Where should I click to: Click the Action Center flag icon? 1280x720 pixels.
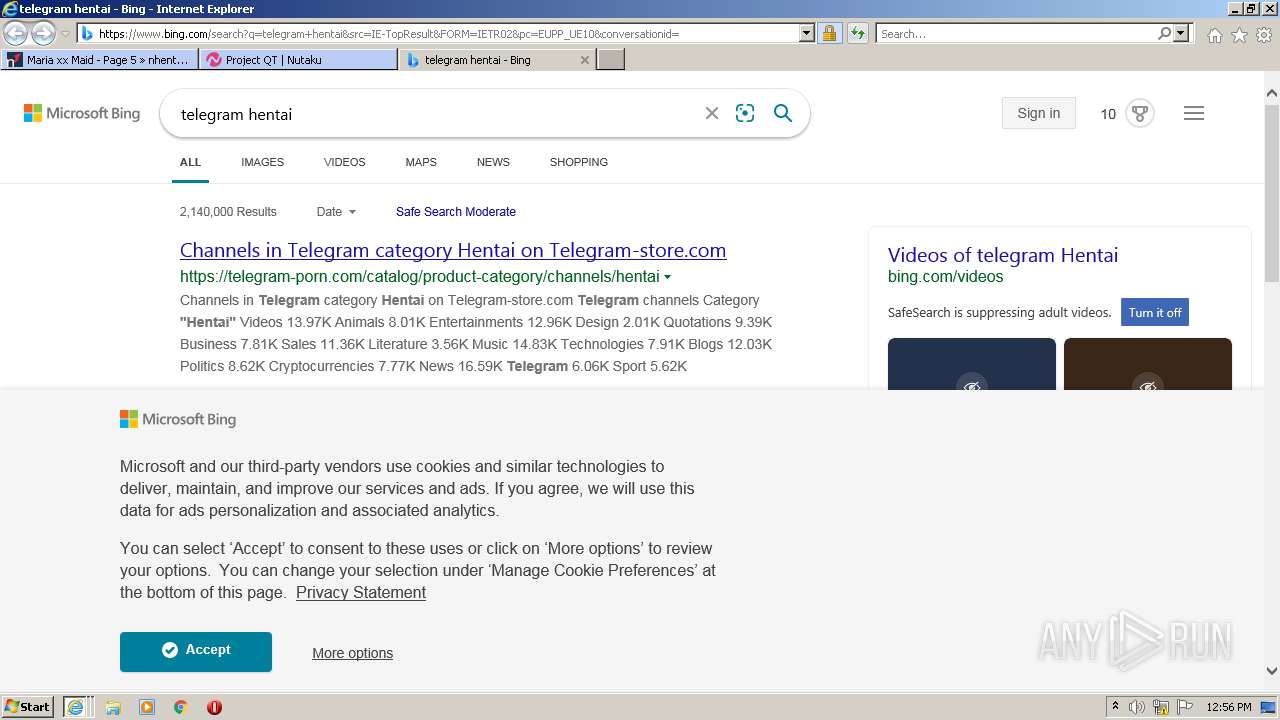click(1185, 707)
